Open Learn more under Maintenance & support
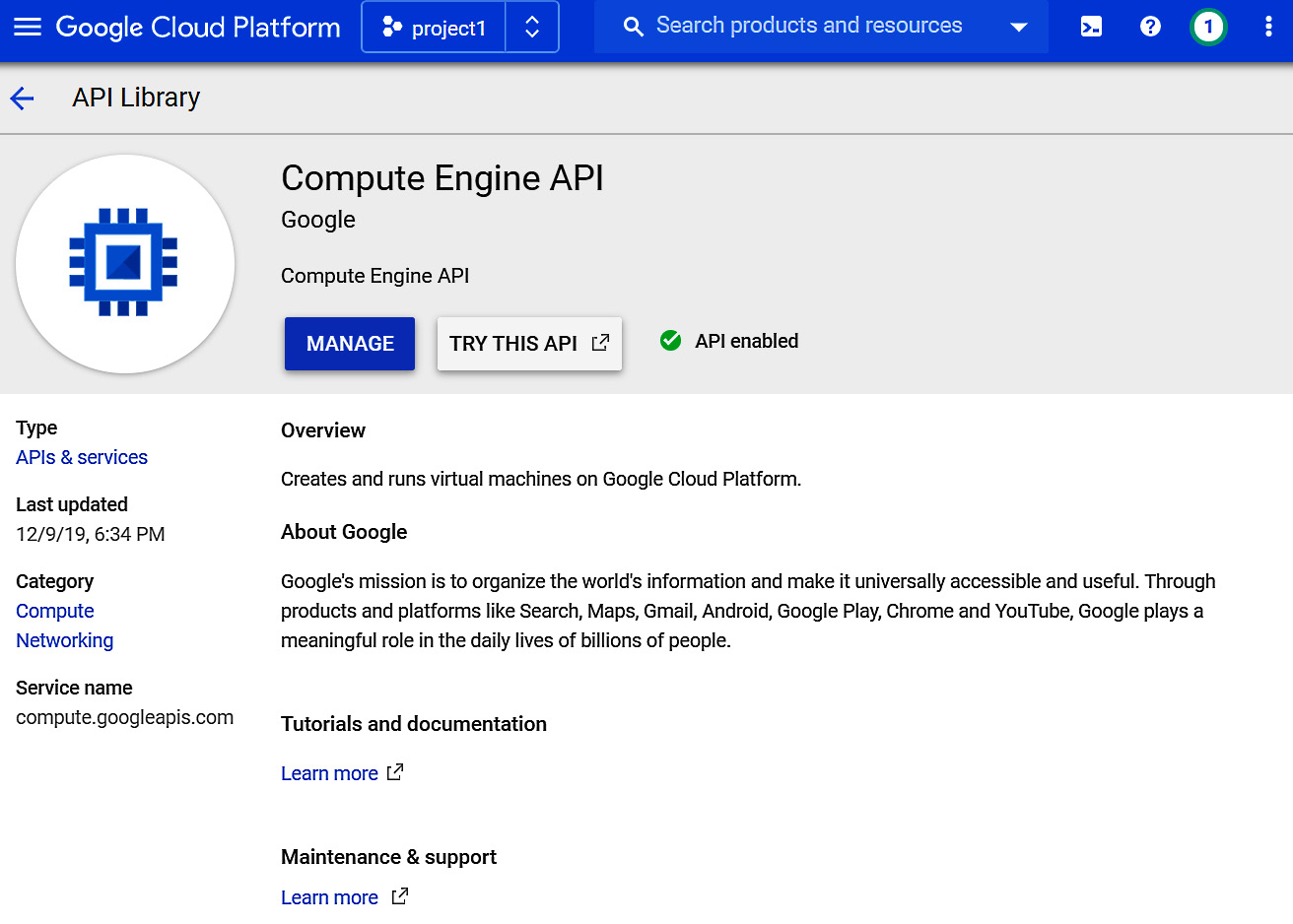Screen dimensions: 1293x924 (329, 897)
